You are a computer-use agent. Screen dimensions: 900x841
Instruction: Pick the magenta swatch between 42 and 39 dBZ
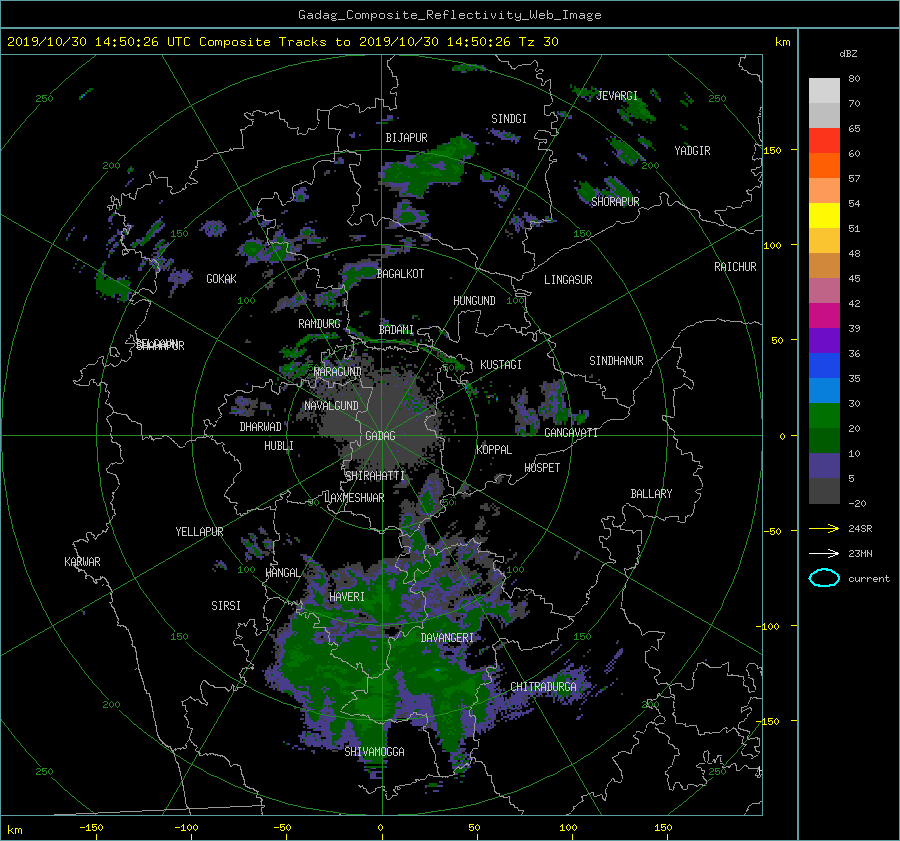[824, 315]
